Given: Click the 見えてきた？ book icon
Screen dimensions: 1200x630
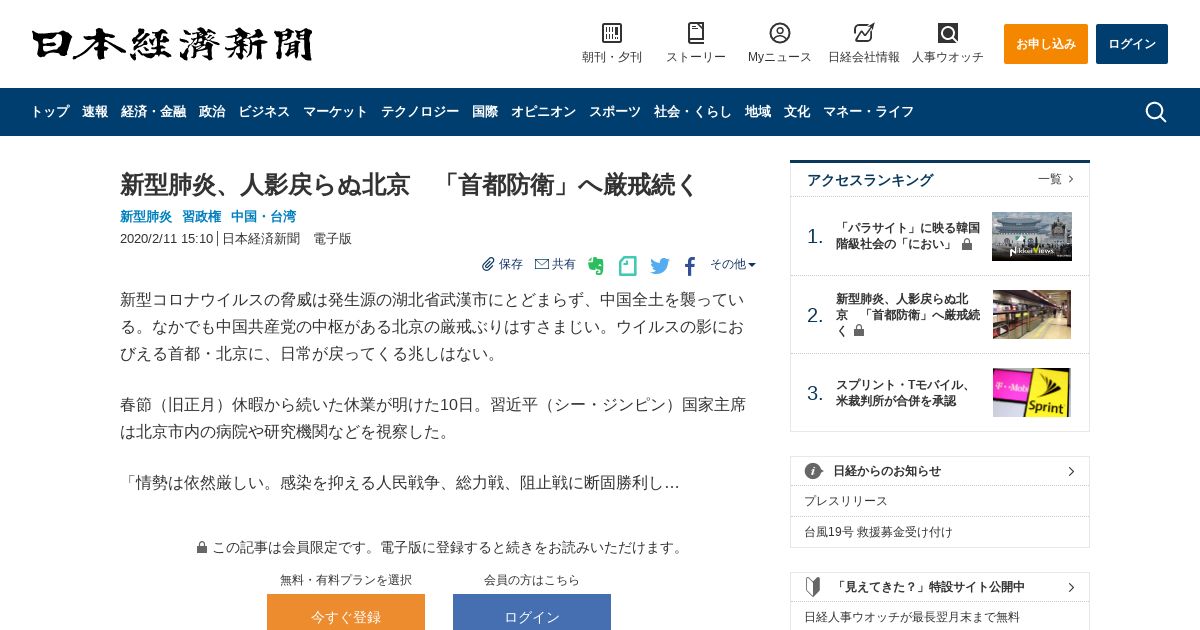Looking at the screenshot, I should (814, 587).
